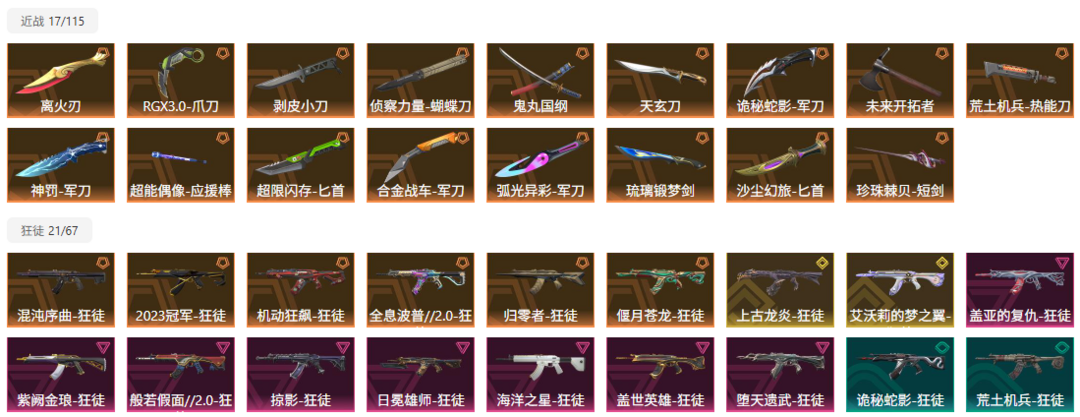The width and height of the screenshot is (1080, 417).
Task: Click the 近战 17/115 category label
Action: (x=52, y=21)
